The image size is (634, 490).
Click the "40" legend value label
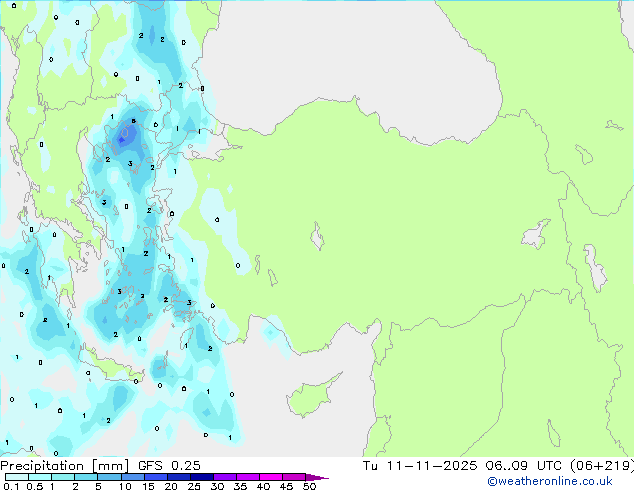(263, 486)
